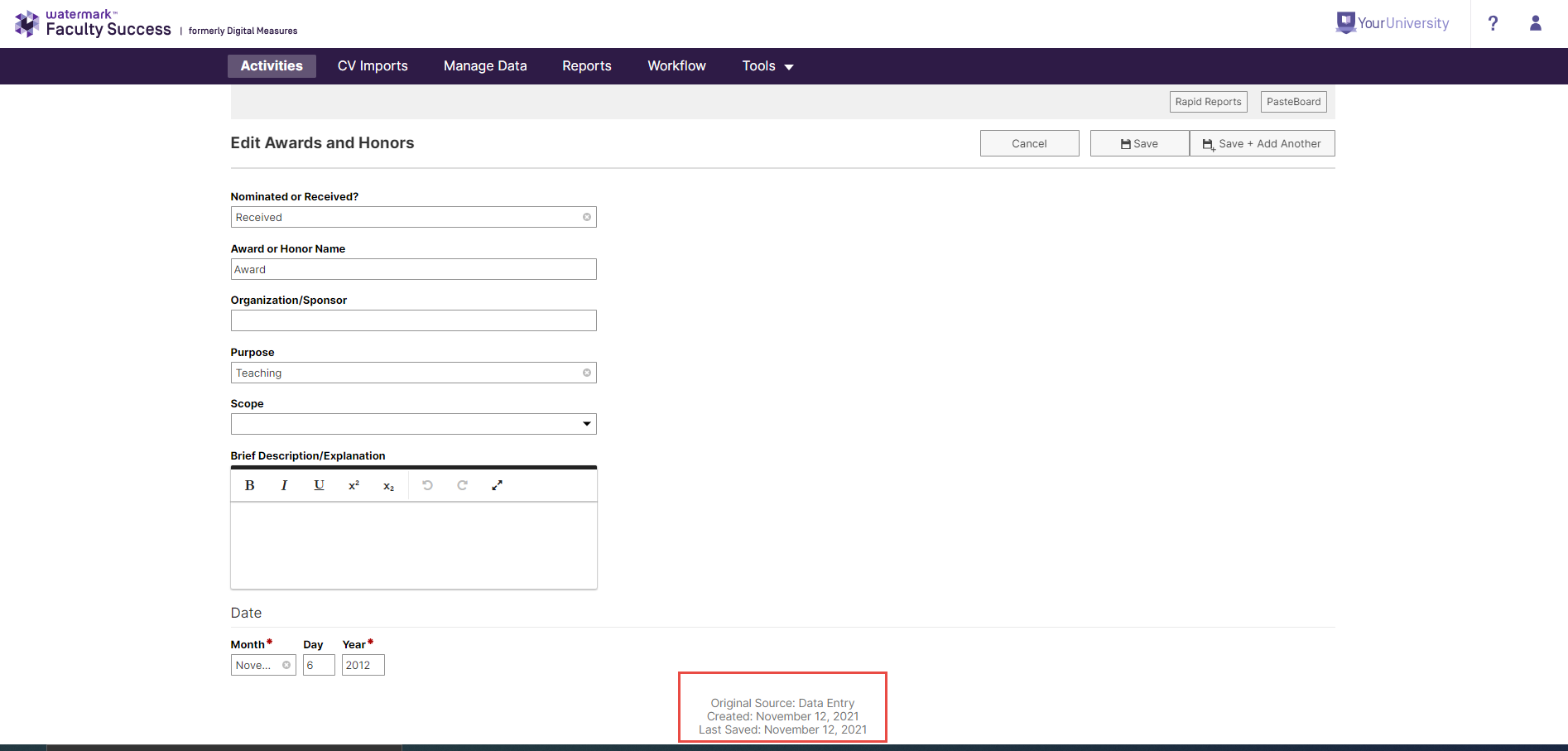
Task: Open the PasteBoard
Action: pos(1293,102)
